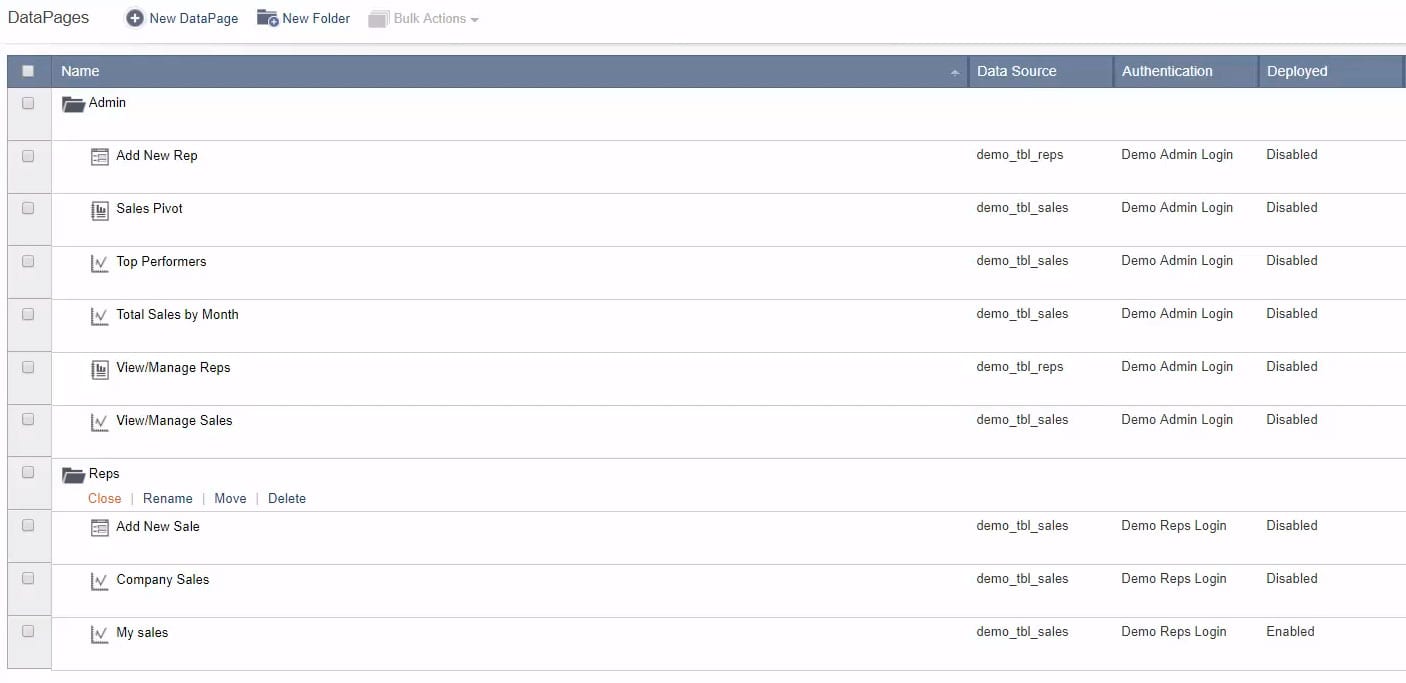Toggle the select-all checkbox in header

(28, 71)
